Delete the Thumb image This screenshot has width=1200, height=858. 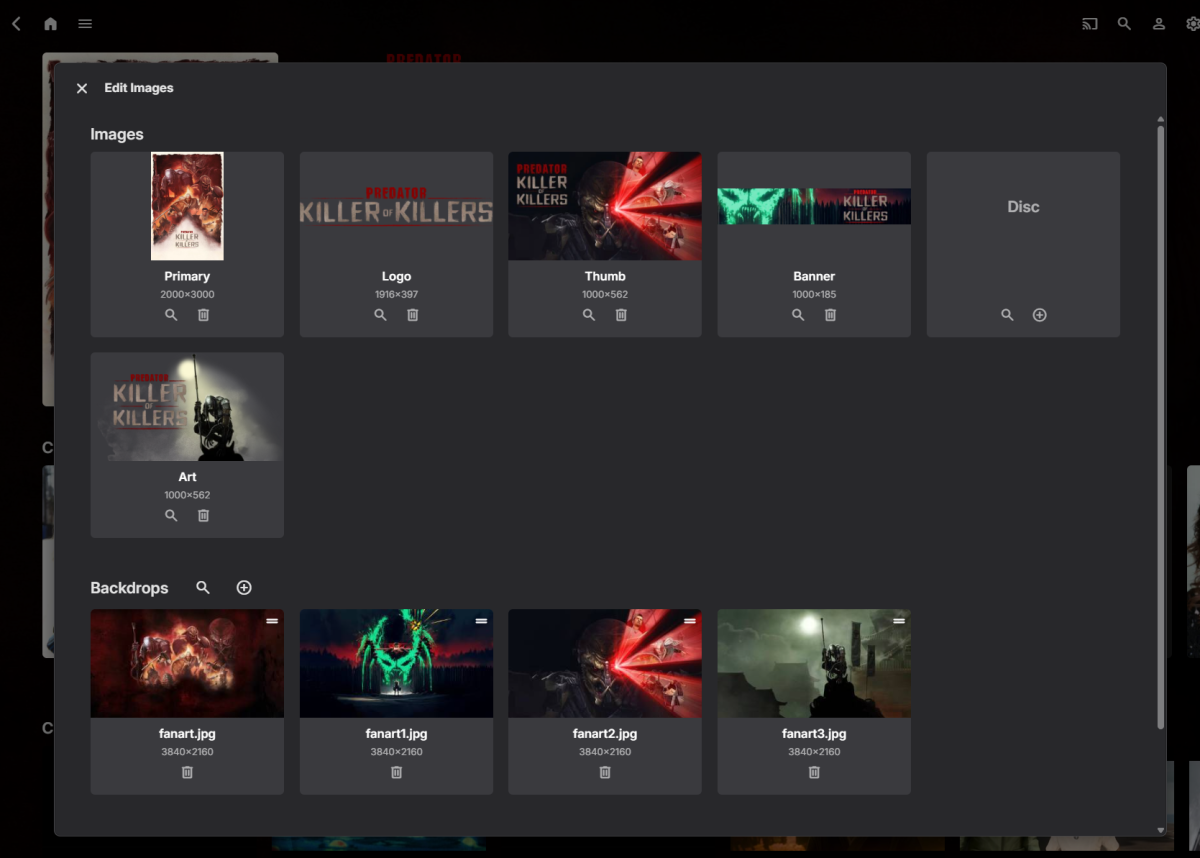tap(621, 315)
